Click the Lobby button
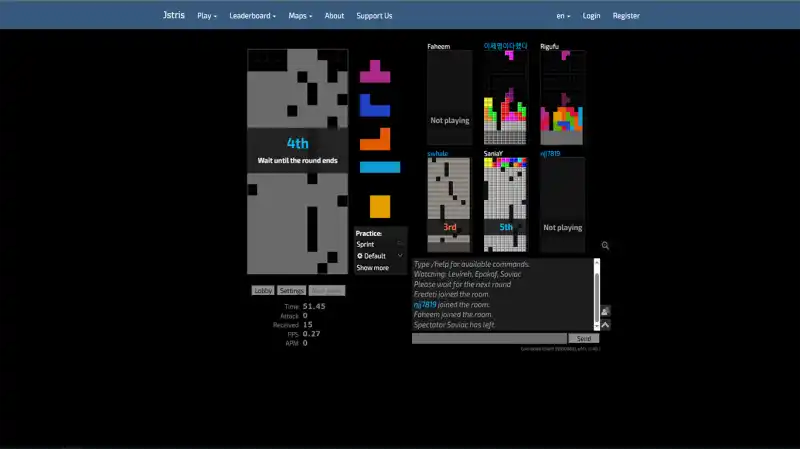 (262, 290)
